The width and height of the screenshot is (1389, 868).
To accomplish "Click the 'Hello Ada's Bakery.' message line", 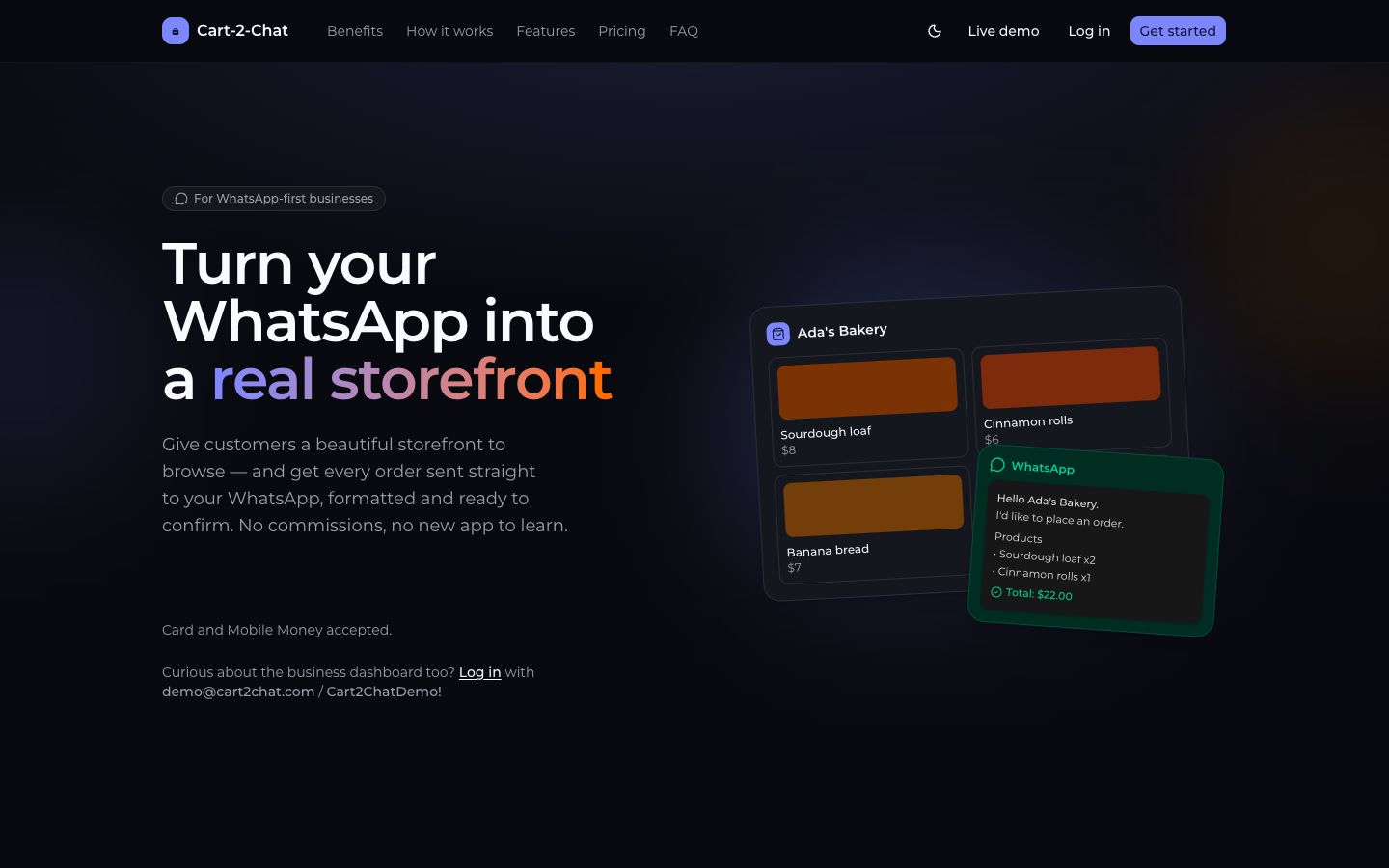I will coord(1048,501).
